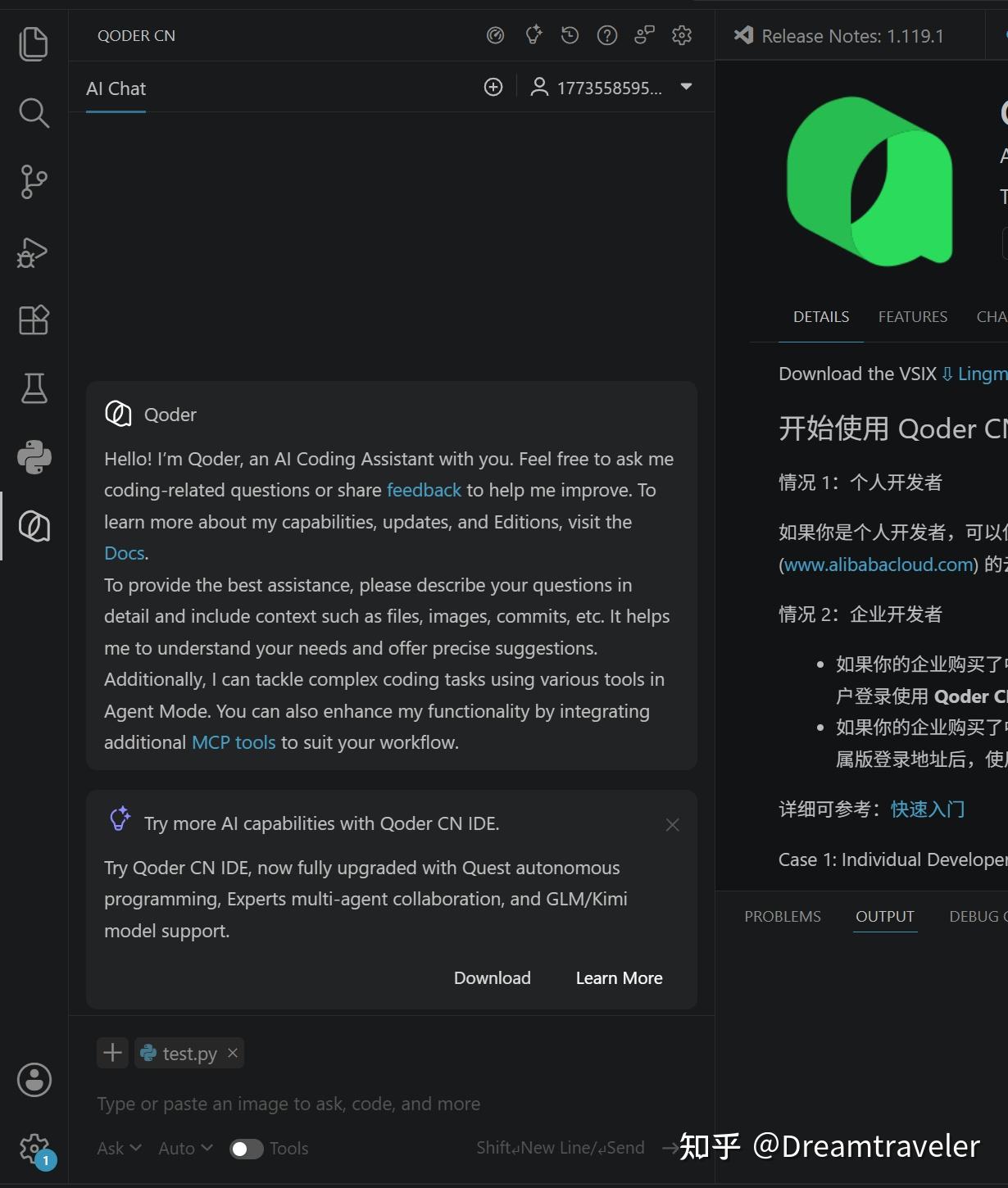Viewport: 1008px width, 1188px height.
Task: Click the Learn More button
Action: point(620,978)
